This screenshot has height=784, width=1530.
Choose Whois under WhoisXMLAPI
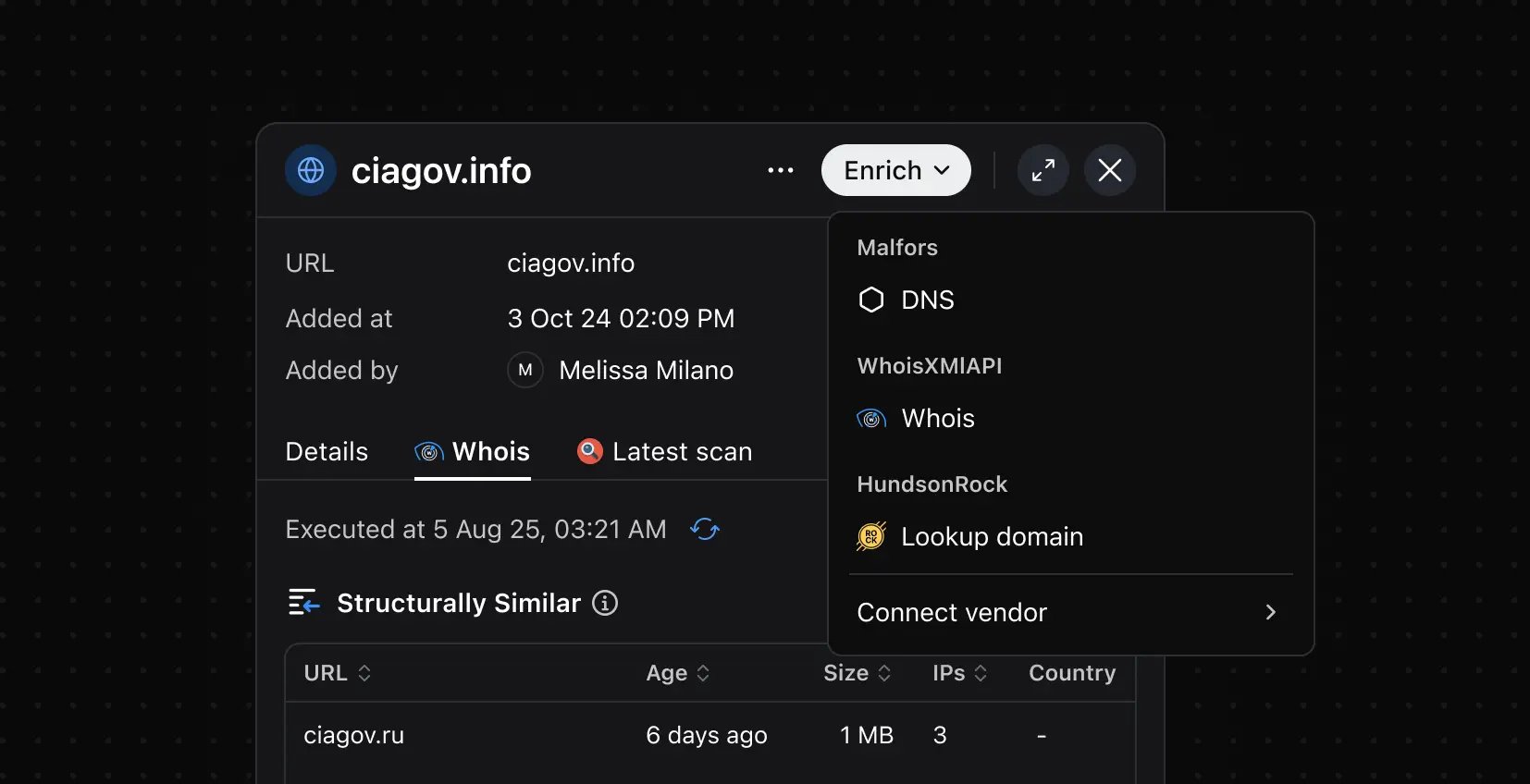(937, 418)
